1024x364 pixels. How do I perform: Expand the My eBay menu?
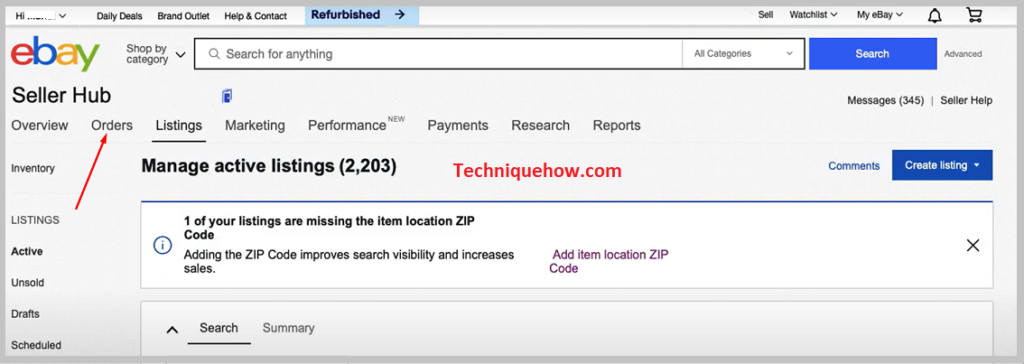(x=880, y=14)
